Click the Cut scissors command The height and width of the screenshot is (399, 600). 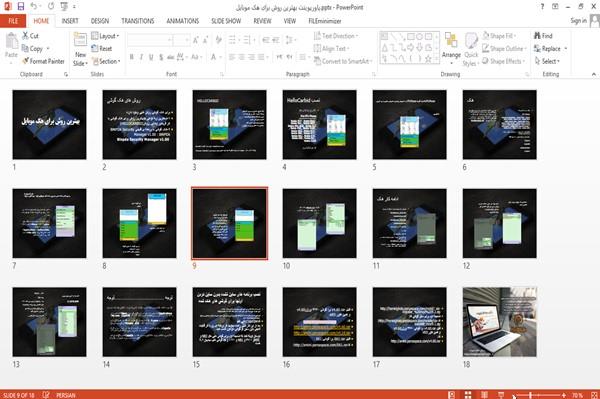(30, 36)
